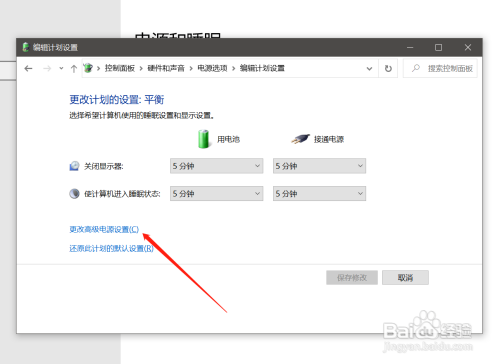
Task: Click the search magnifier icon
Action: 416,68
